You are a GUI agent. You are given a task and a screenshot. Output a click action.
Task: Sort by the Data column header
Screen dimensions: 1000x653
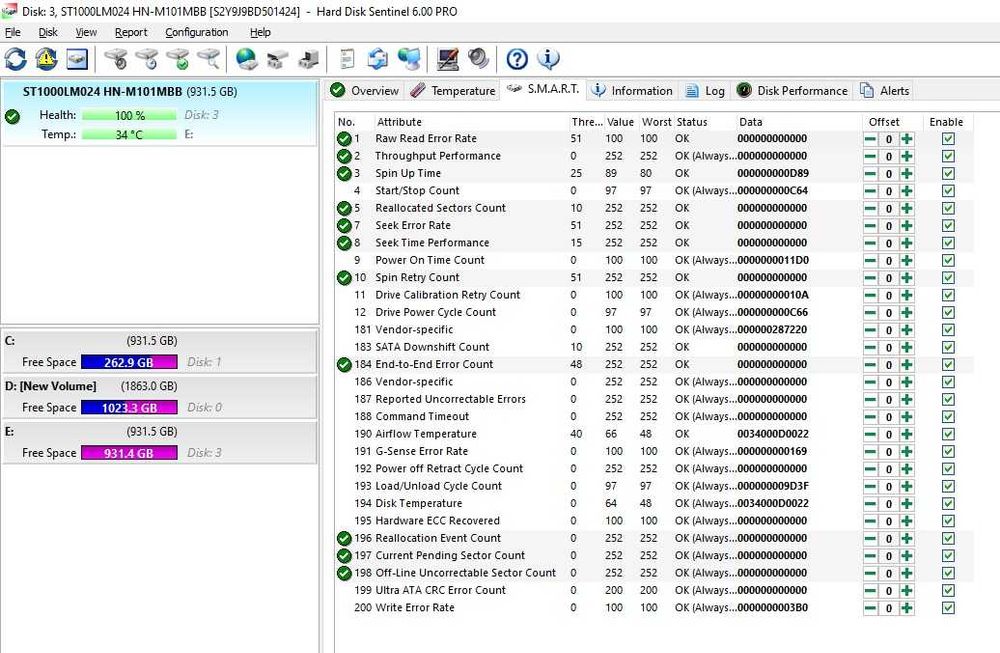click(x=797, y=122)
